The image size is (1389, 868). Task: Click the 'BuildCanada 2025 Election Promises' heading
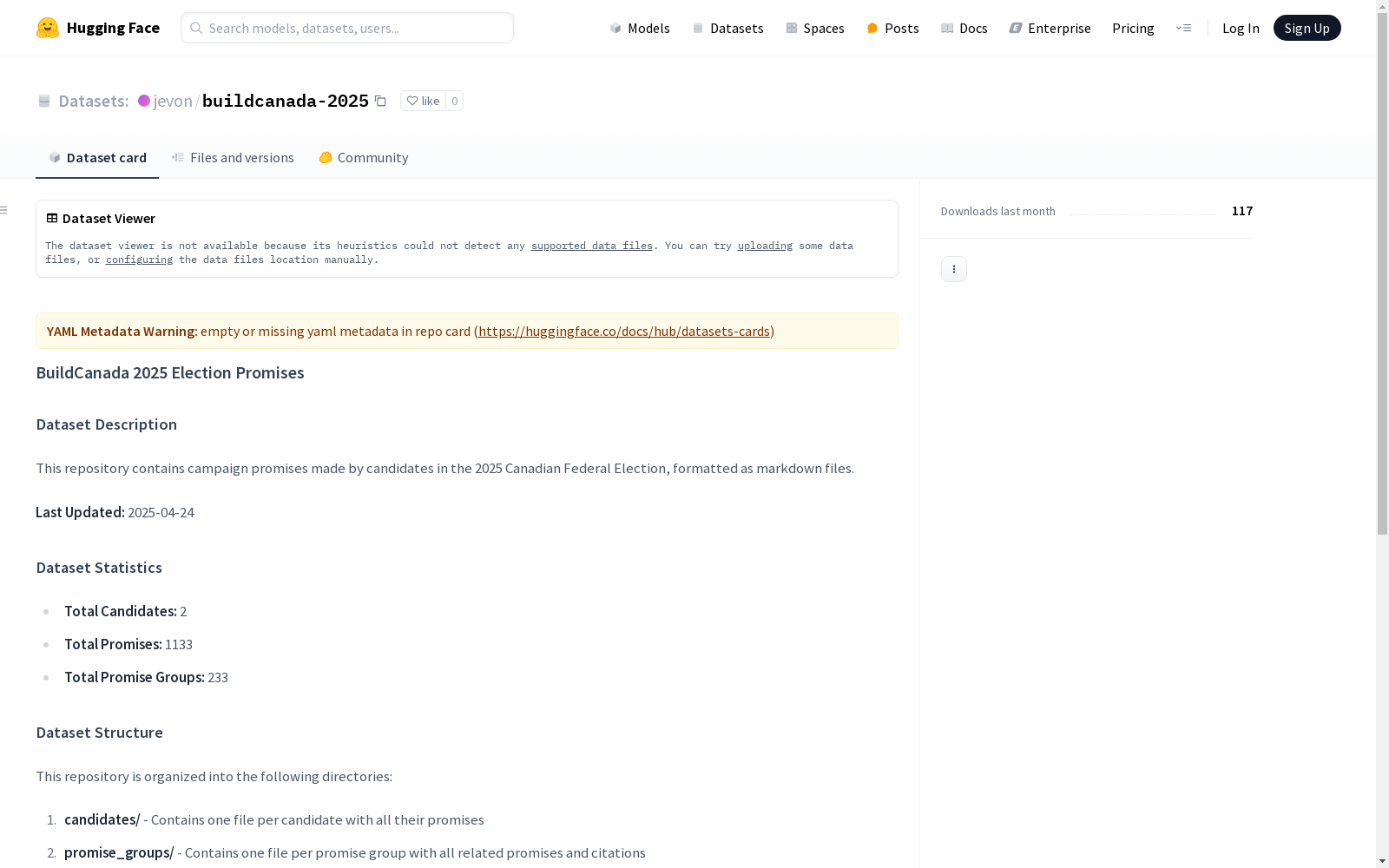point(170,372)
